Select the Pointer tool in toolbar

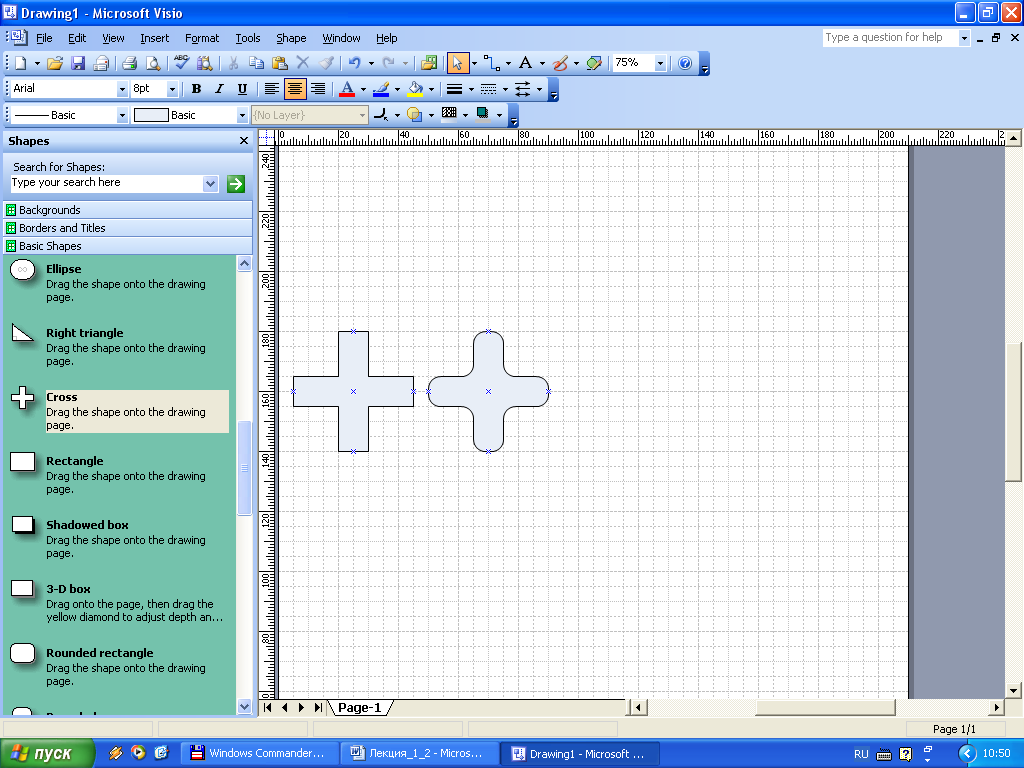click(x=457, y=63)
